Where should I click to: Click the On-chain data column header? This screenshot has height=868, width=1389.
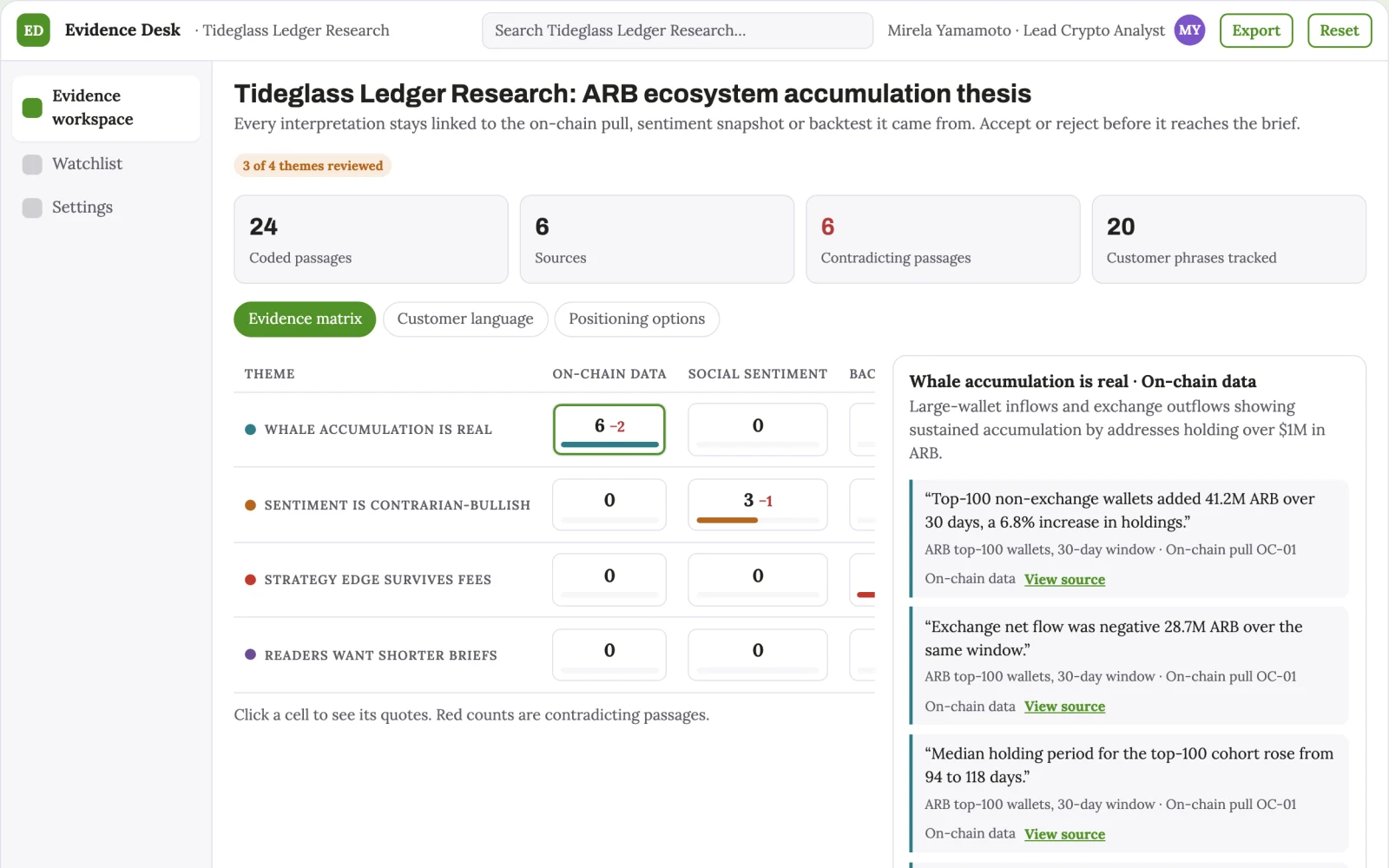(609, 374)
